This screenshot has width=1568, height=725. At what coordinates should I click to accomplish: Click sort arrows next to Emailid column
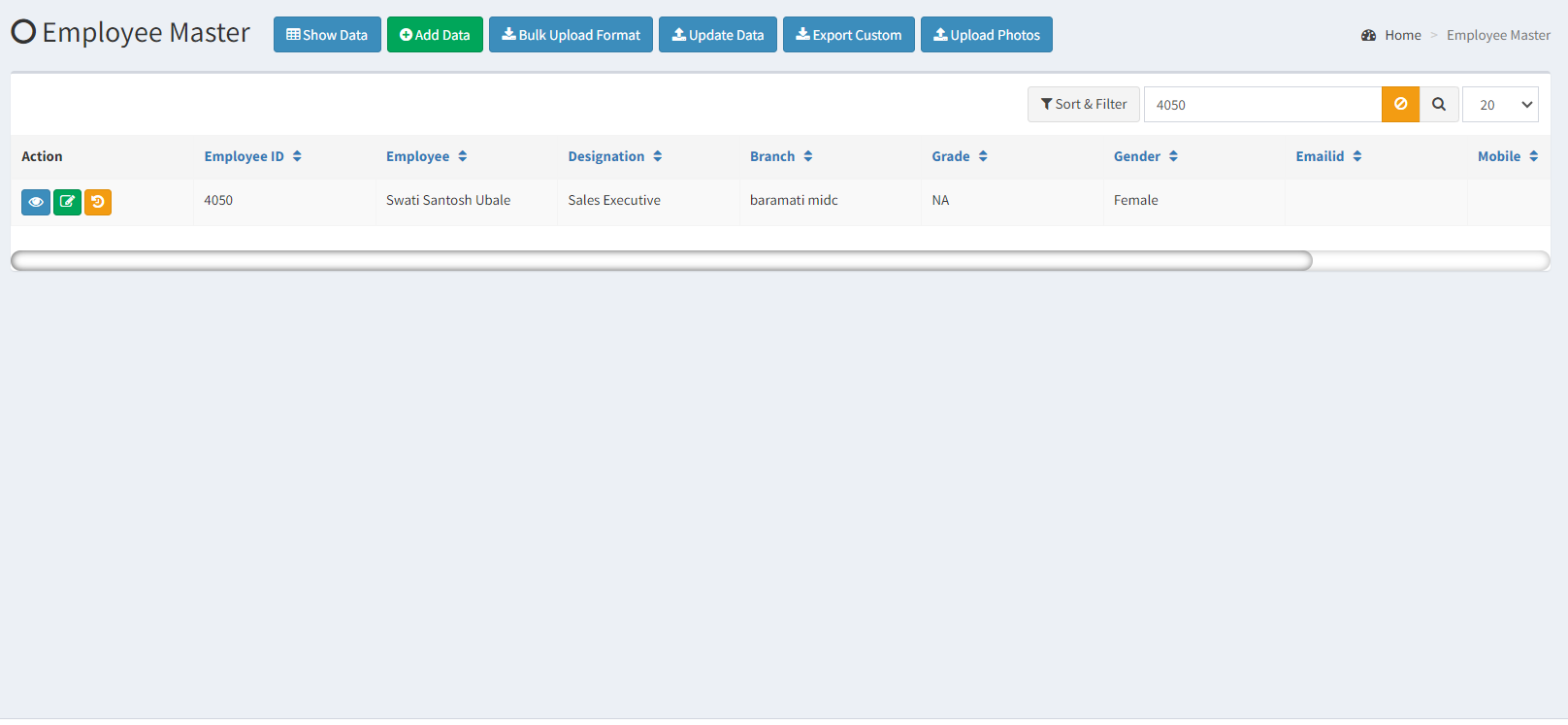pos(1357,156)
